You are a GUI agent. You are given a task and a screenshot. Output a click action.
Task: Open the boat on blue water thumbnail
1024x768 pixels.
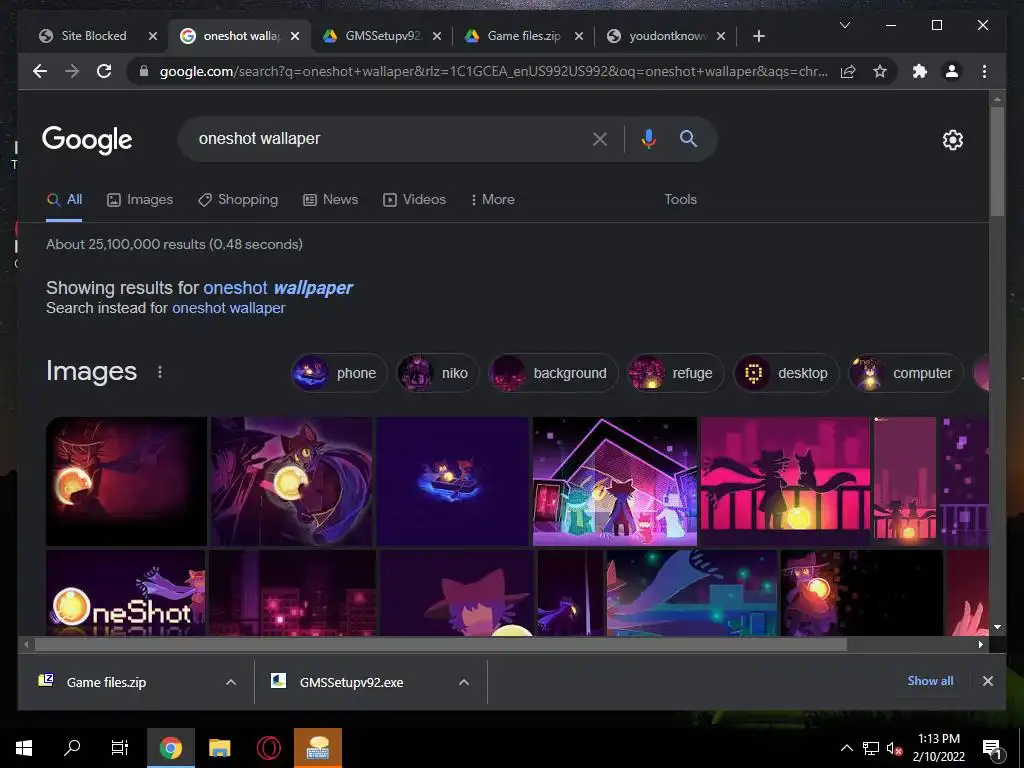452,481
